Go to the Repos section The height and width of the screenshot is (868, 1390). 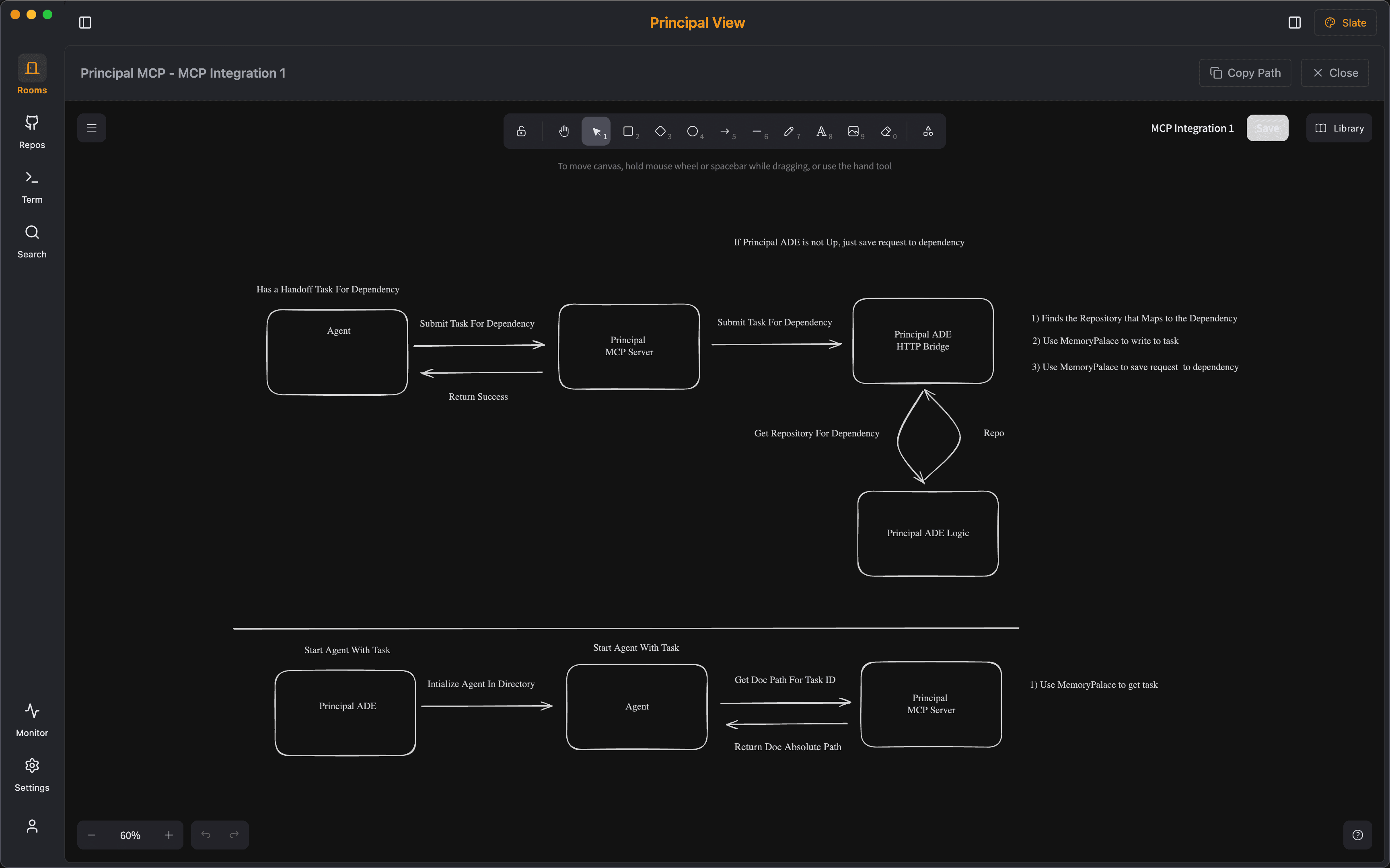coord(31,131)
